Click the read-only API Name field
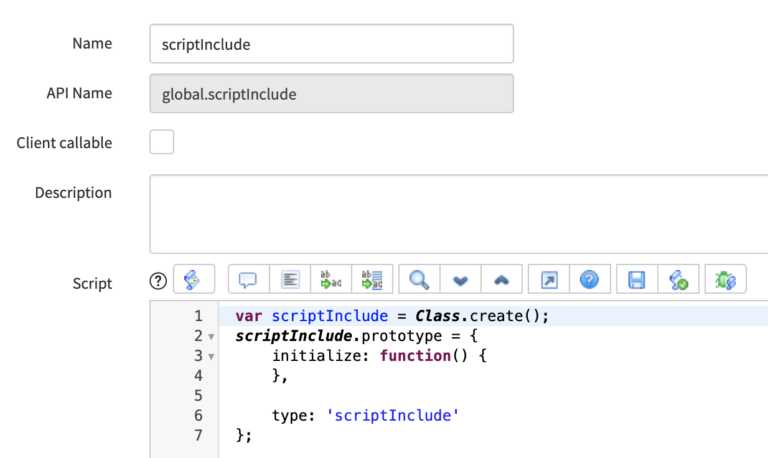This screenshot has height=458, width=768. 331,94
